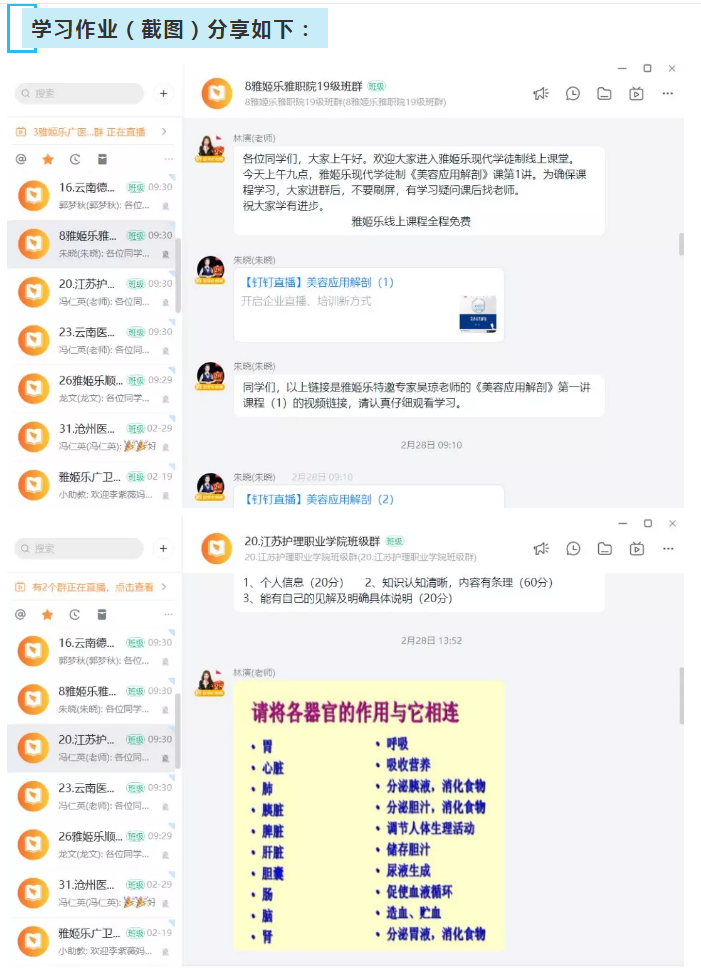This screenshot has width=701, height=972.
Task: Select the 23.云南医 chat in bottom list
Action: [92, 796]
